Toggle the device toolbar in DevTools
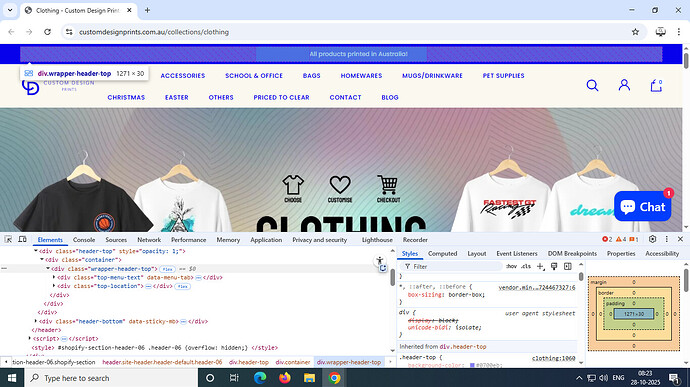690x387 pixels. click(22, 240)
